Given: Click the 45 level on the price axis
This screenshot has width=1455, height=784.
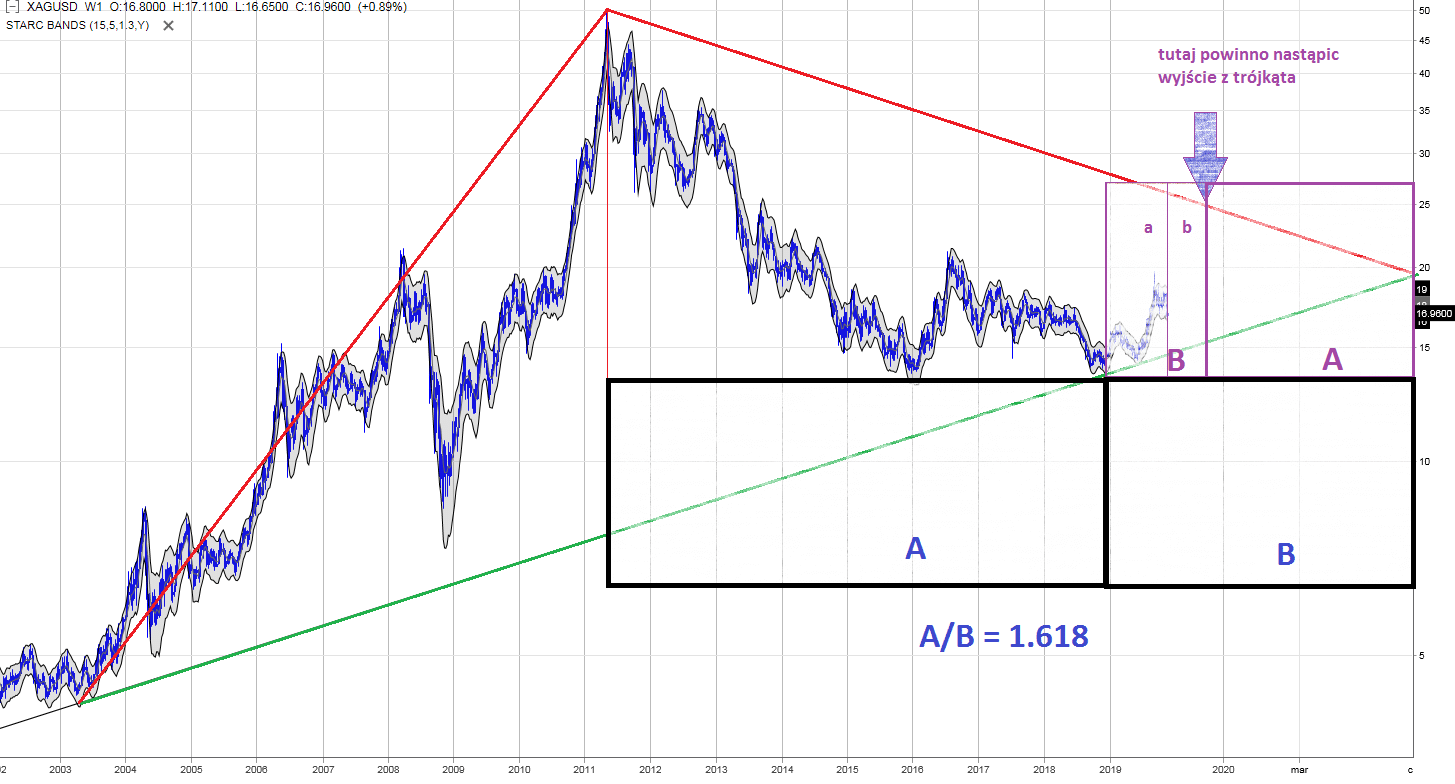Looking at the screenshot, I should point(1423,41).
